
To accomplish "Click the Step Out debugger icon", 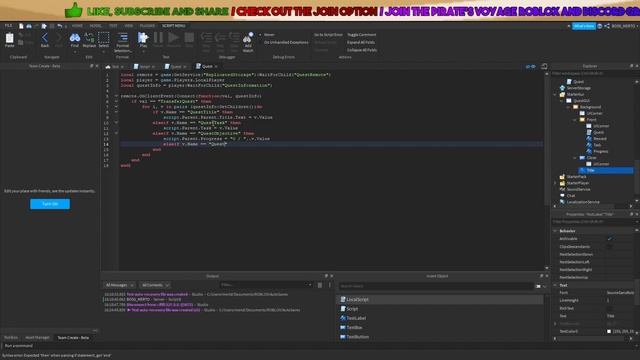I will pos(234,38).
